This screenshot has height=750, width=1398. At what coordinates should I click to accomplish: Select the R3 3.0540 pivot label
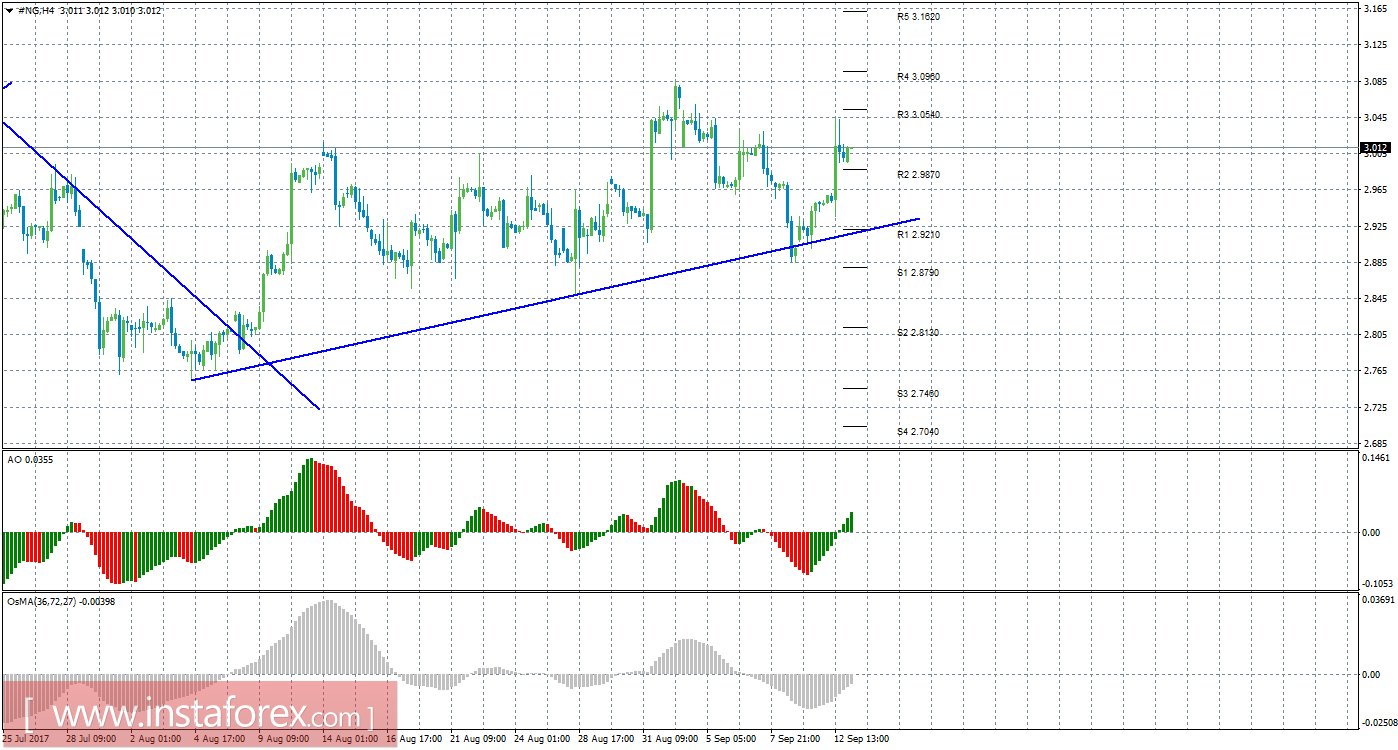coord(918,115)
